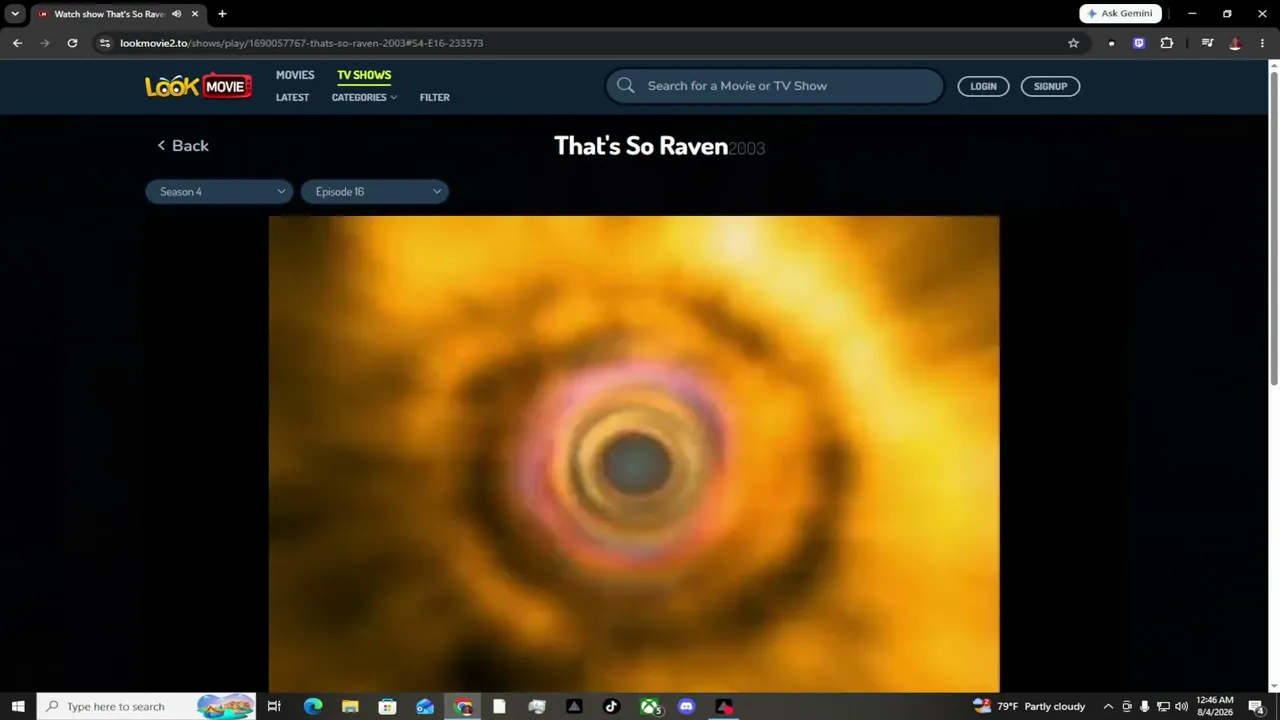Click the search magnifier icon in the LookMovie search bar

(626, 86)
